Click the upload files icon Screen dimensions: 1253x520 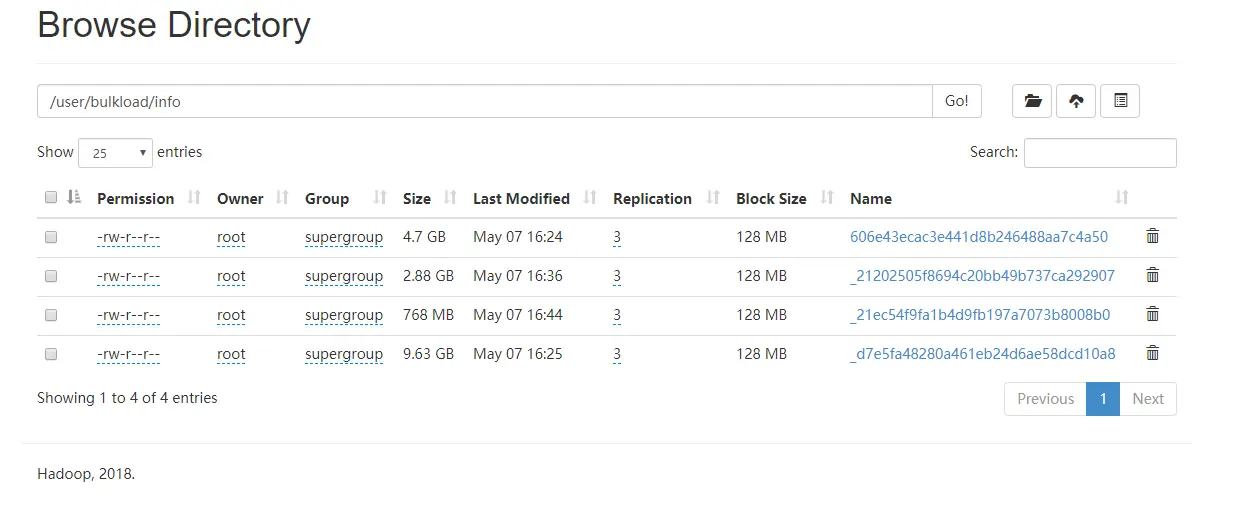(x=1076, y=101)
